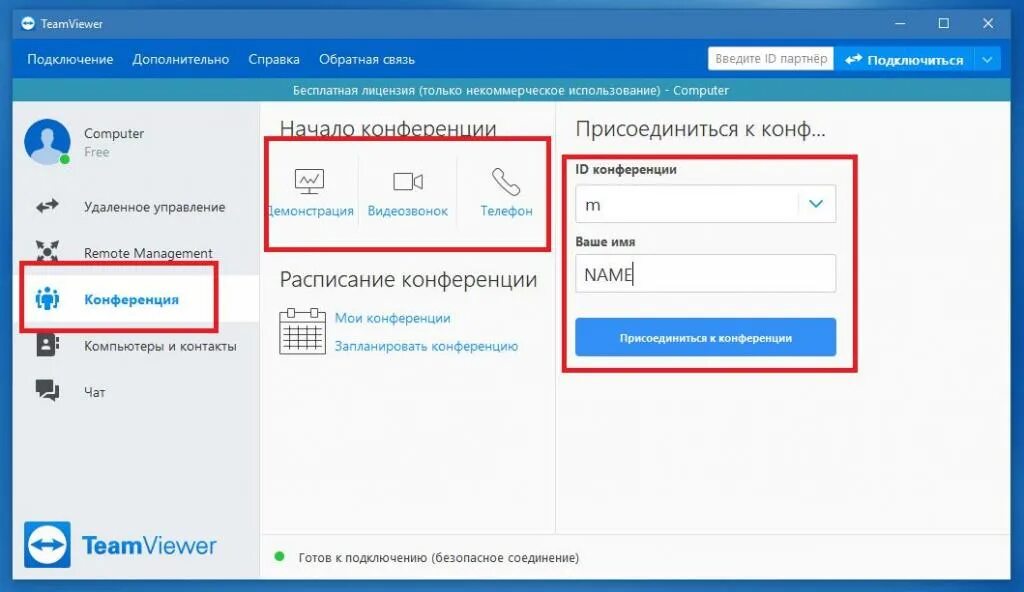This screenshot has width=1024, height=592.
Task: Open the Дополнительно menu
Action: 180,59
